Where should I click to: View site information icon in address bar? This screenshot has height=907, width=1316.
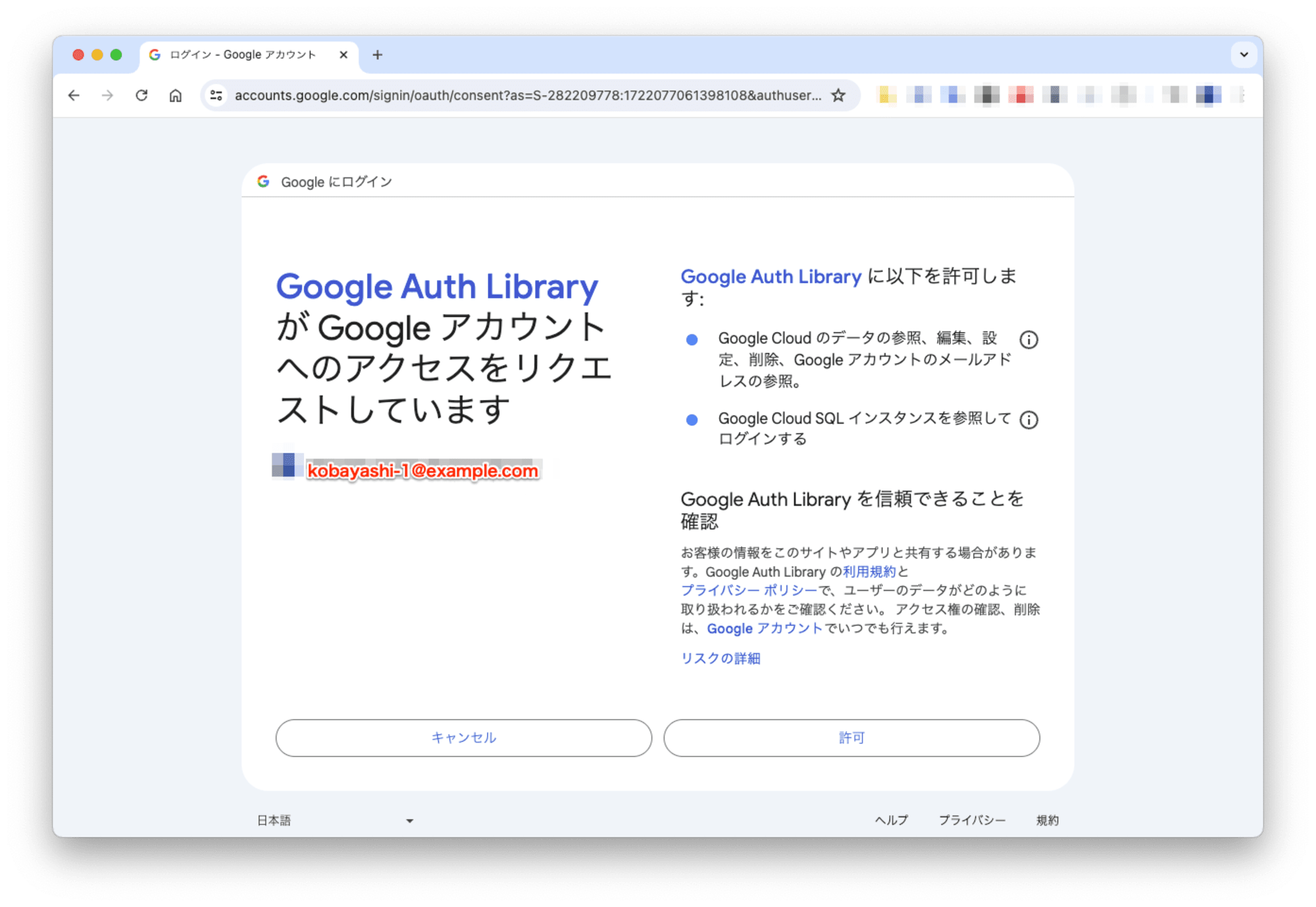[216, 95]
